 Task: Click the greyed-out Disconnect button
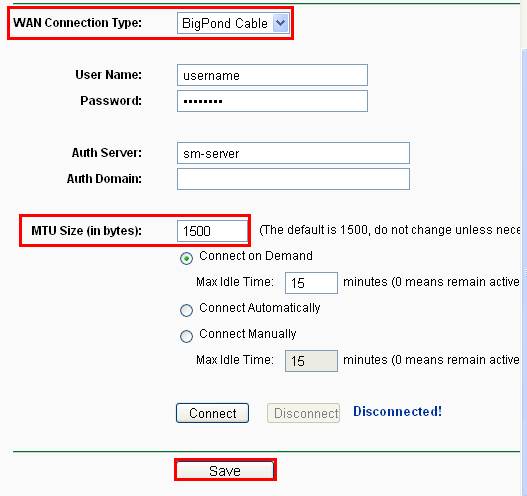(303, 413)
